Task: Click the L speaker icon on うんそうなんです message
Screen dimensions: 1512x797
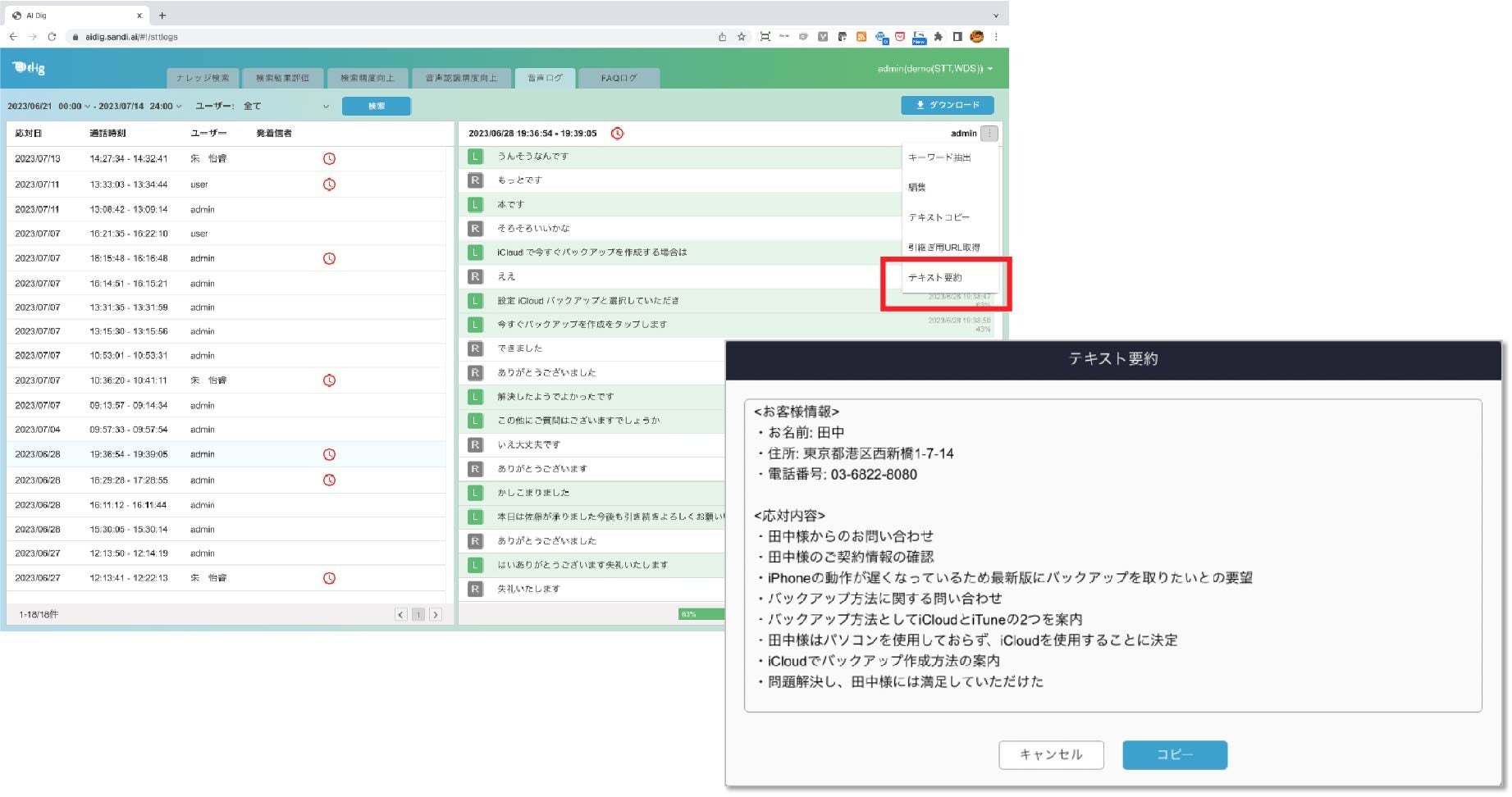Action: [477, 156]
